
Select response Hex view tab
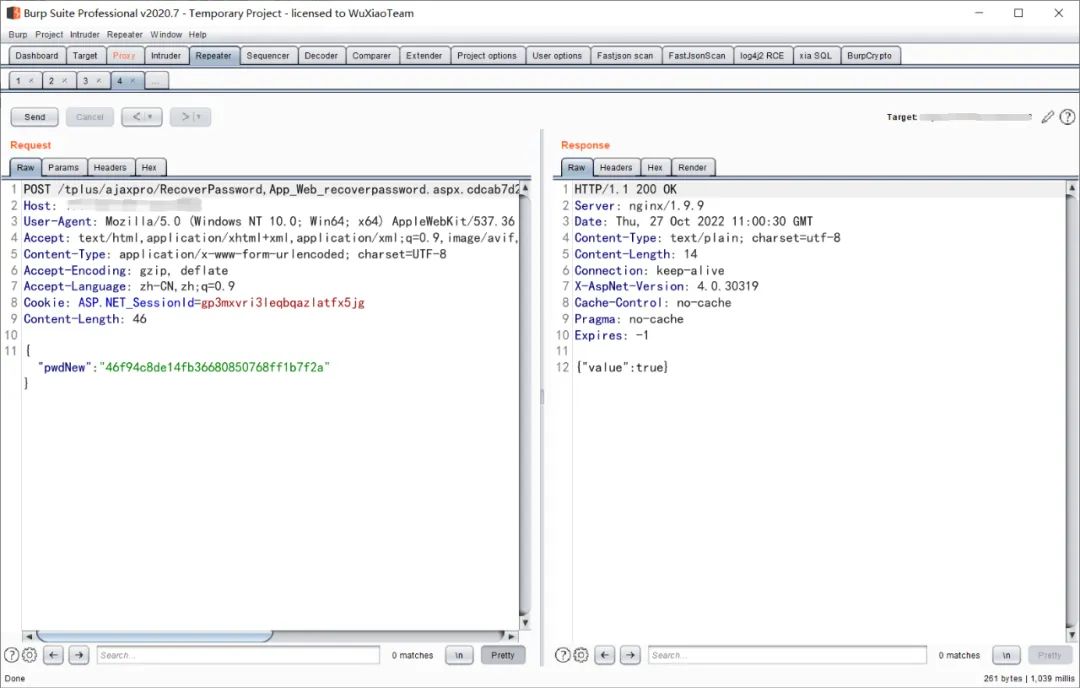(655, 167)
